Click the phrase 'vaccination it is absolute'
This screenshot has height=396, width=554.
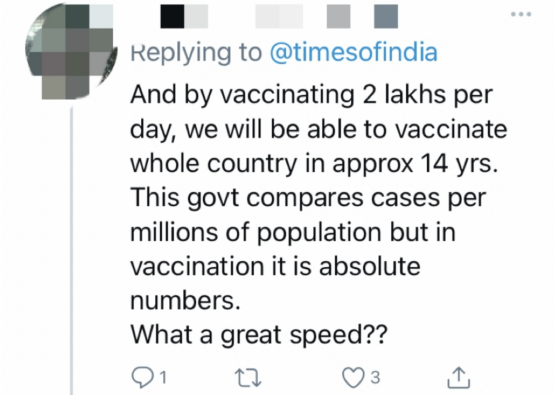(x=276, y=266)
